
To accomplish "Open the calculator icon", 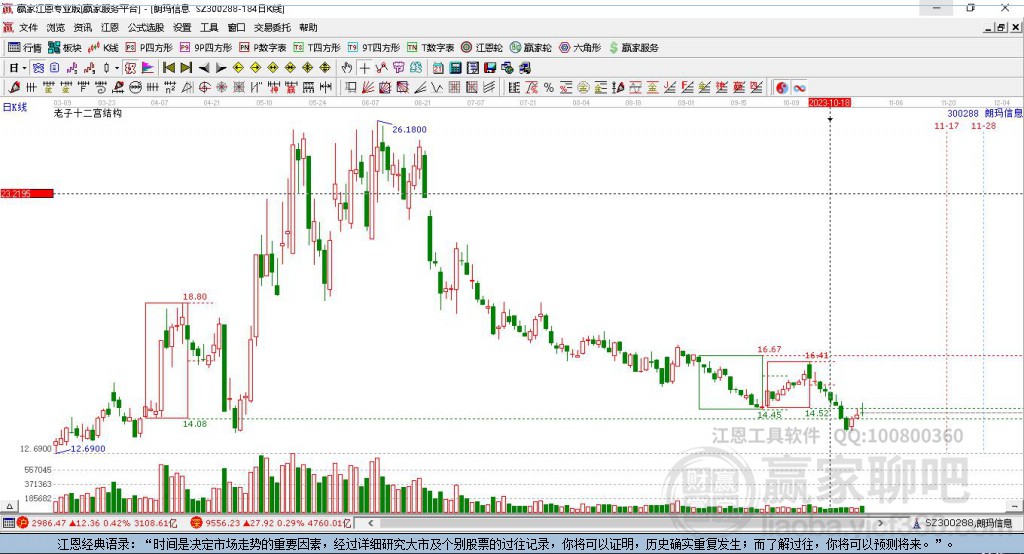I will 455,68.
